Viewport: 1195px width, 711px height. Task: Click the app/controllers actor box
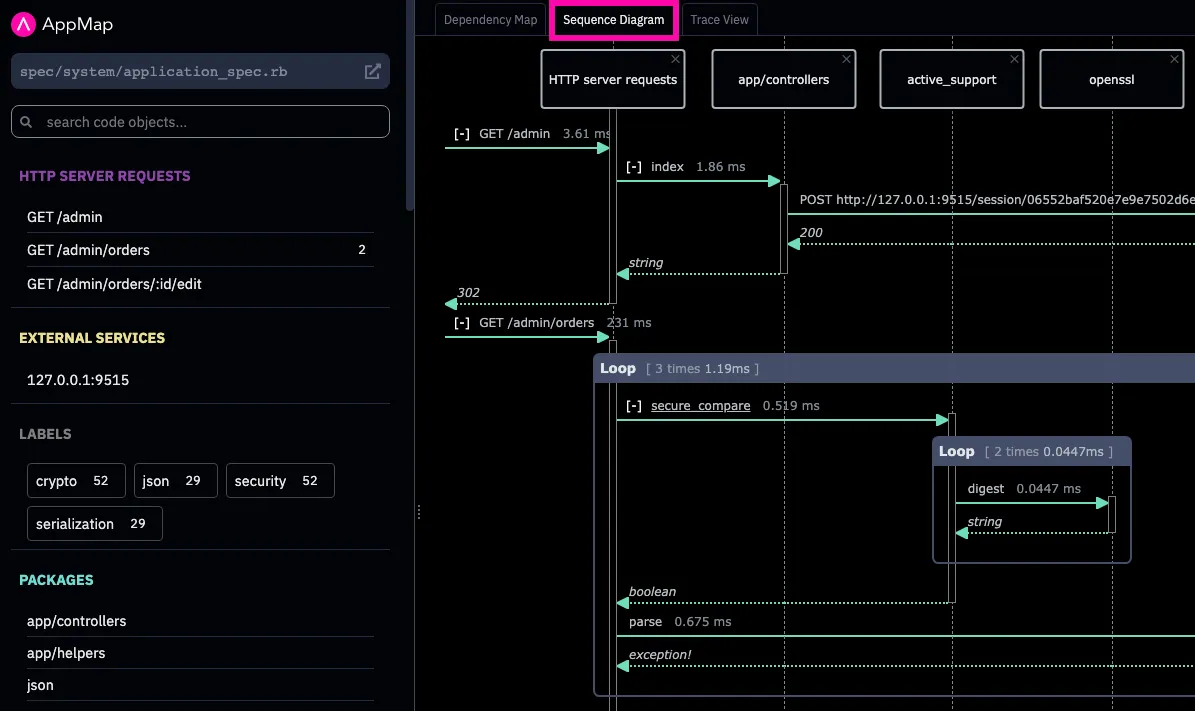tap(783, 79)
